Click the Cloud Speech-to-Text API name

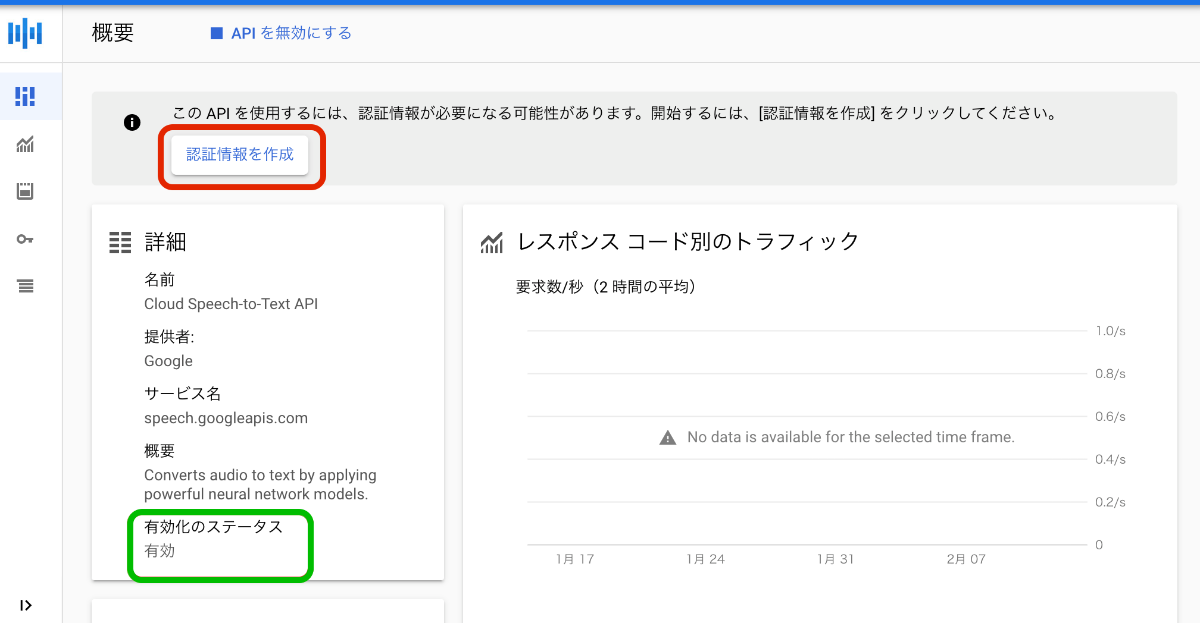click(231, 304)
